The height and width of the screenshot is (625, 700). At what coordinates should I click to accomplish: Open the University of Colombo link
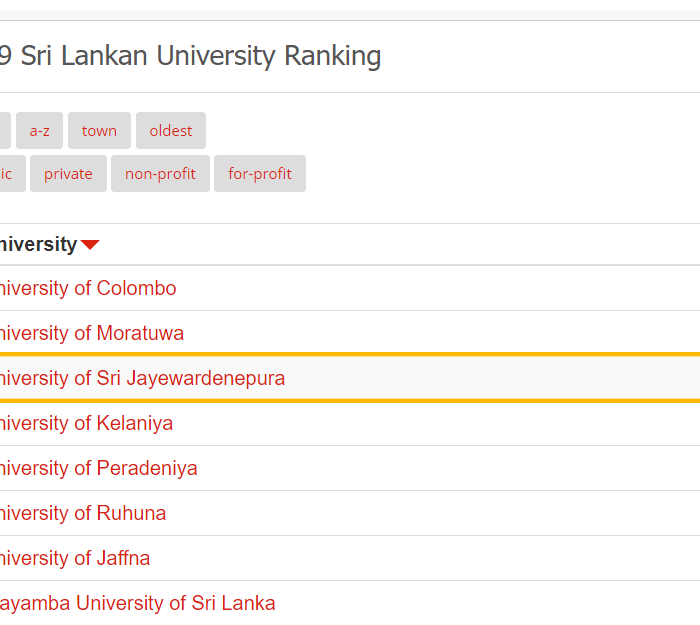click(86, 288)
